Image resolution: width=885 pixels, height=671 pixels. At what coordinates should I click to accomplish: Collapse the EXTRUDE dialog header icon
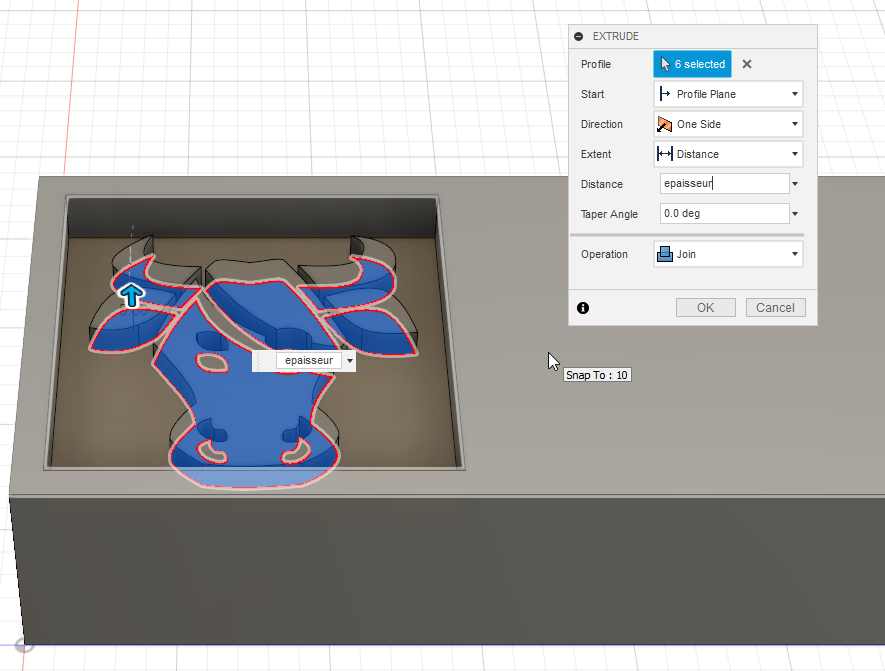pyautogui.click(x=579, y=36)
